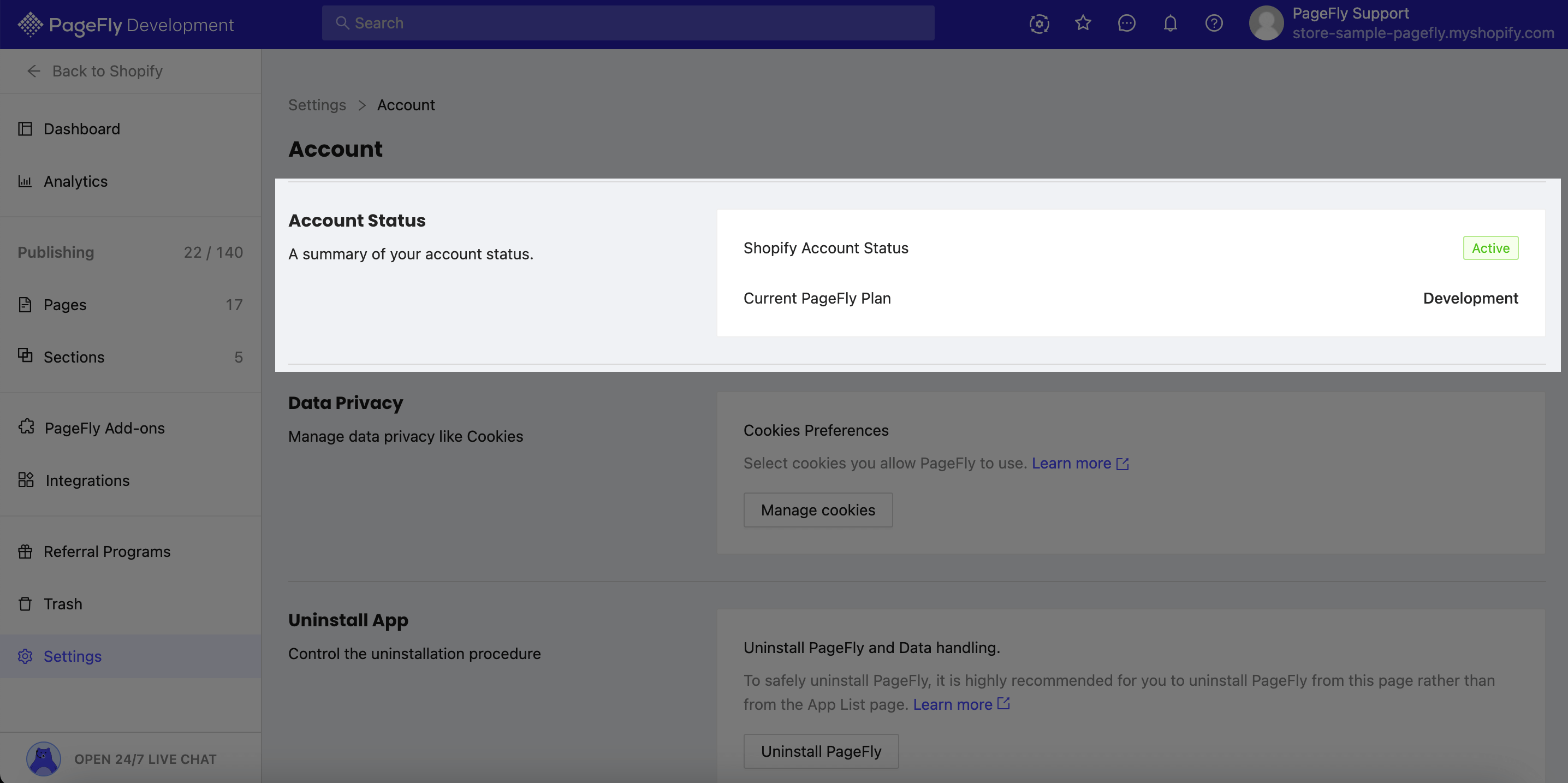Click the star favorites icon
The image size is (1568, 783).
(x=1083, y=23)
